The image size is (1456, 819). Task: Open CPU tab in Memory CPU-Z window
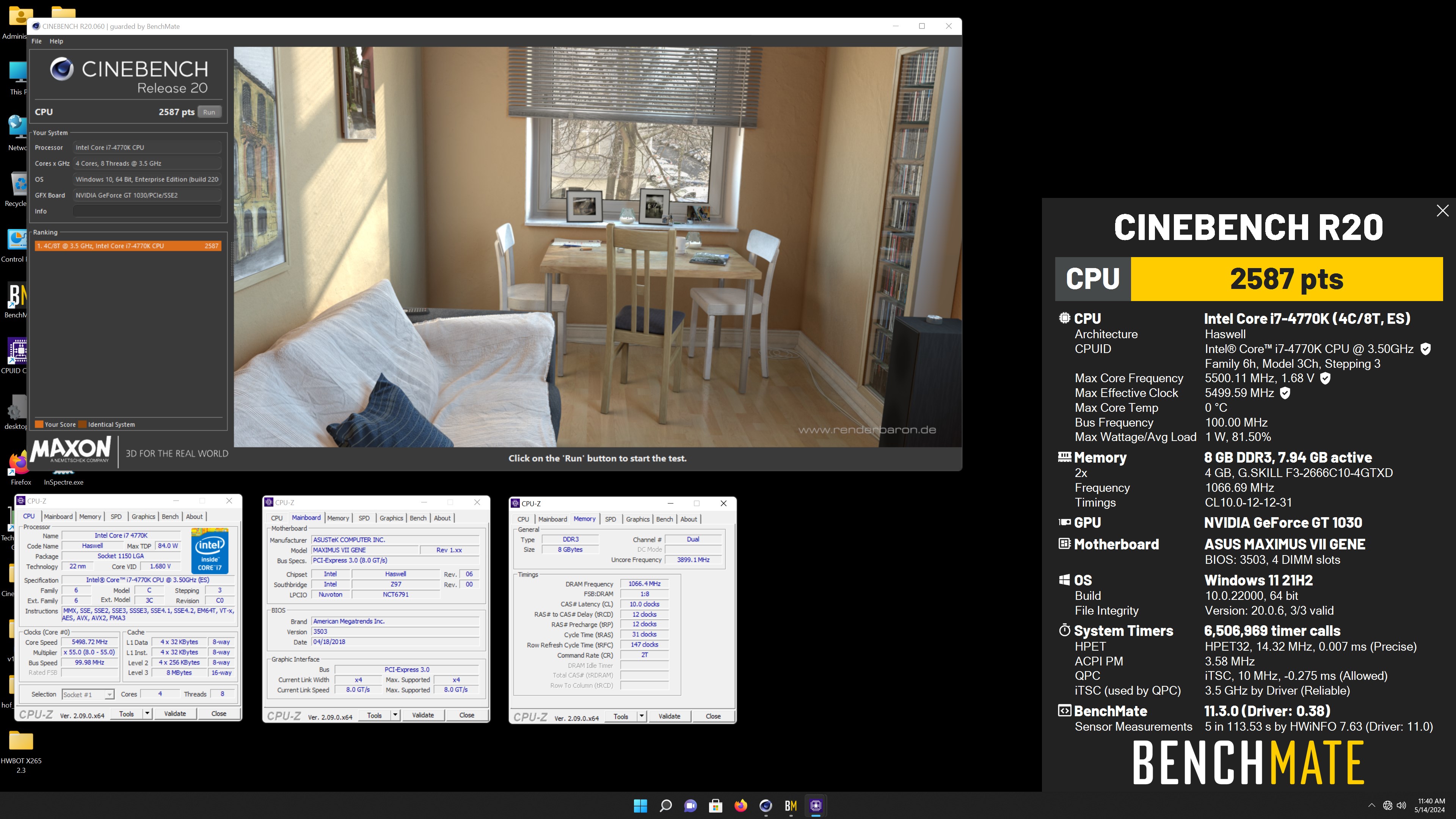tap(523, 519)
